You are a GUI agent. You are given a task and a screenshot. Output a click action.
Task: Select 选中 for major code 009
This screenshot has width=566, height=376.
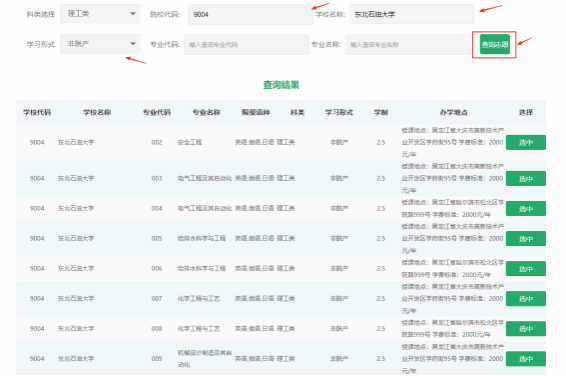tap(526, 359)
